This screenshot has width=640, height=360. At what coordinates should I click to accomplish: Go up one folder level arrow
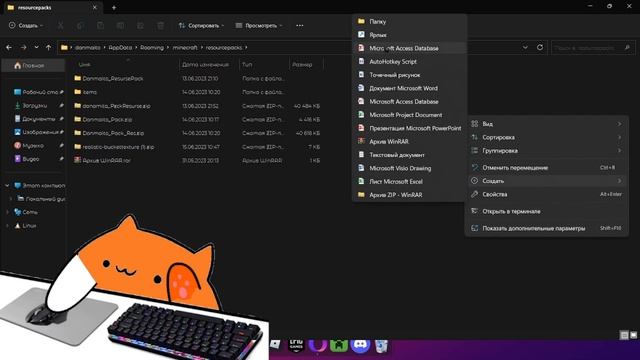(x=49, y=47)
